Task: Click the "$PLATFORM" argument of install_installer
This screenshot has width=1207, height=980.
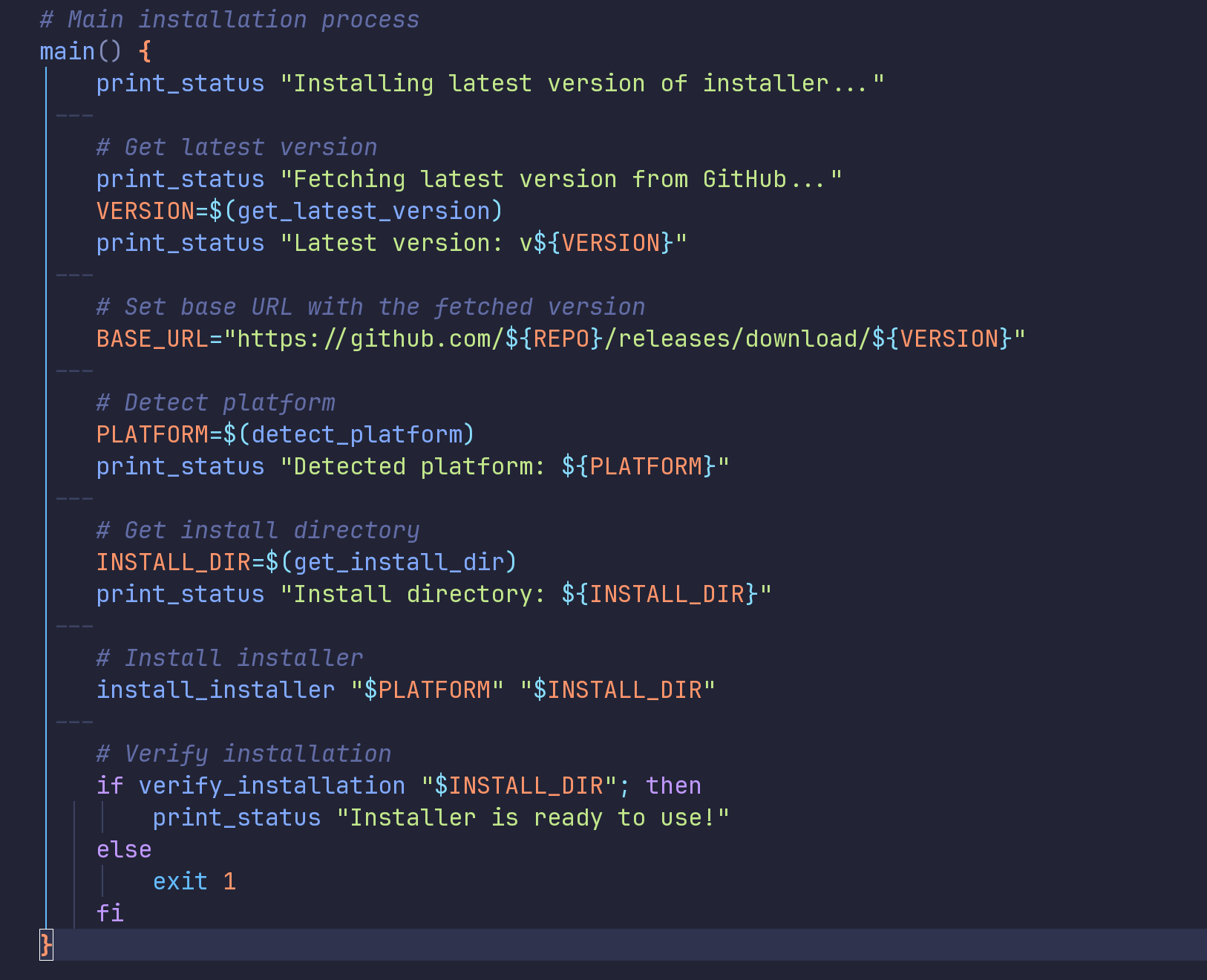Action: (x=427, y=690)
